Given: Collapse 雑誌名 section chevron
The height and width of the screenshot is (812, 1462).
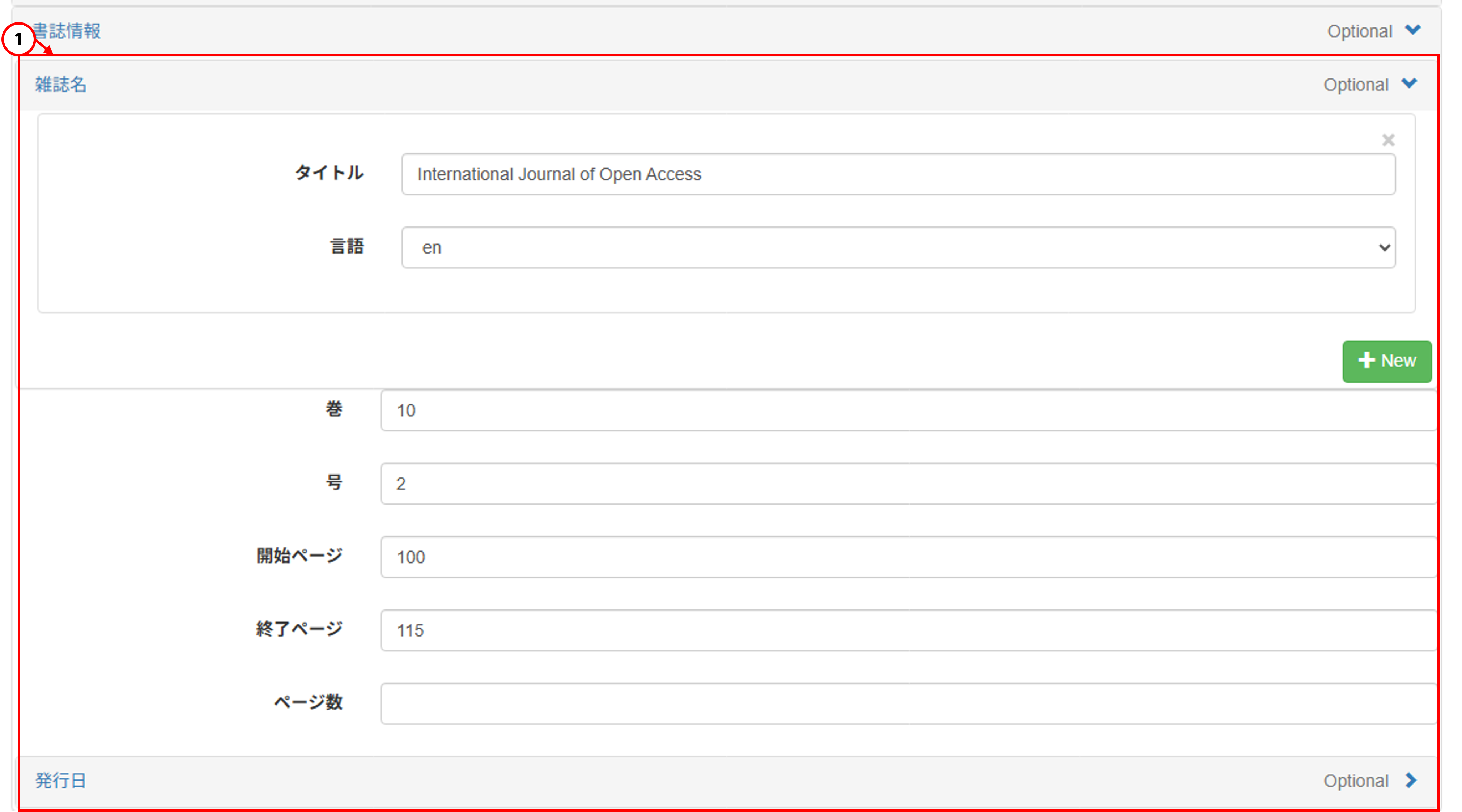Looking at the screenshot, I should coord(1409,84).
